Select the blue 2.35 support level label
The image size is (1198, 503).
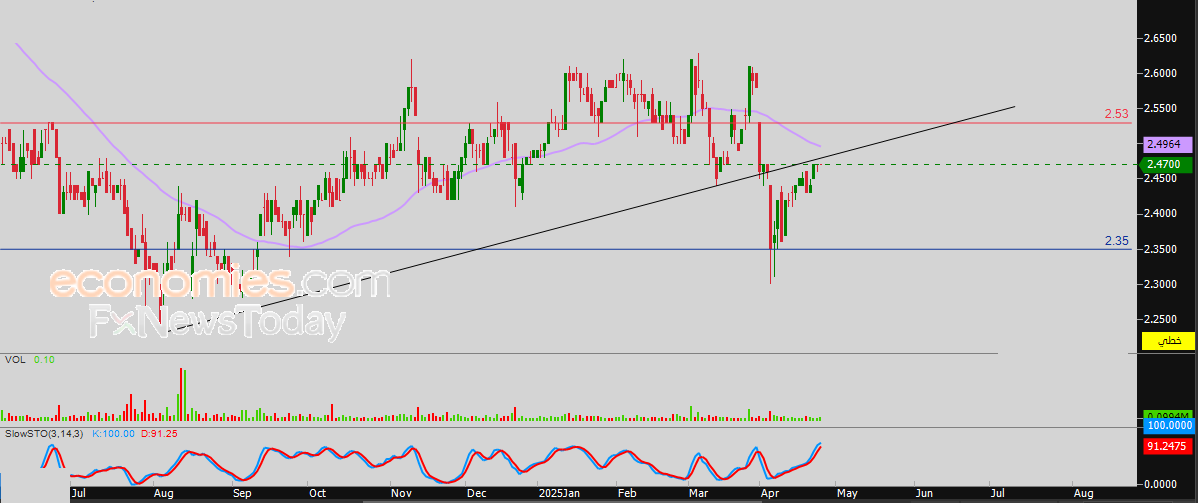tap(1116, 241)
